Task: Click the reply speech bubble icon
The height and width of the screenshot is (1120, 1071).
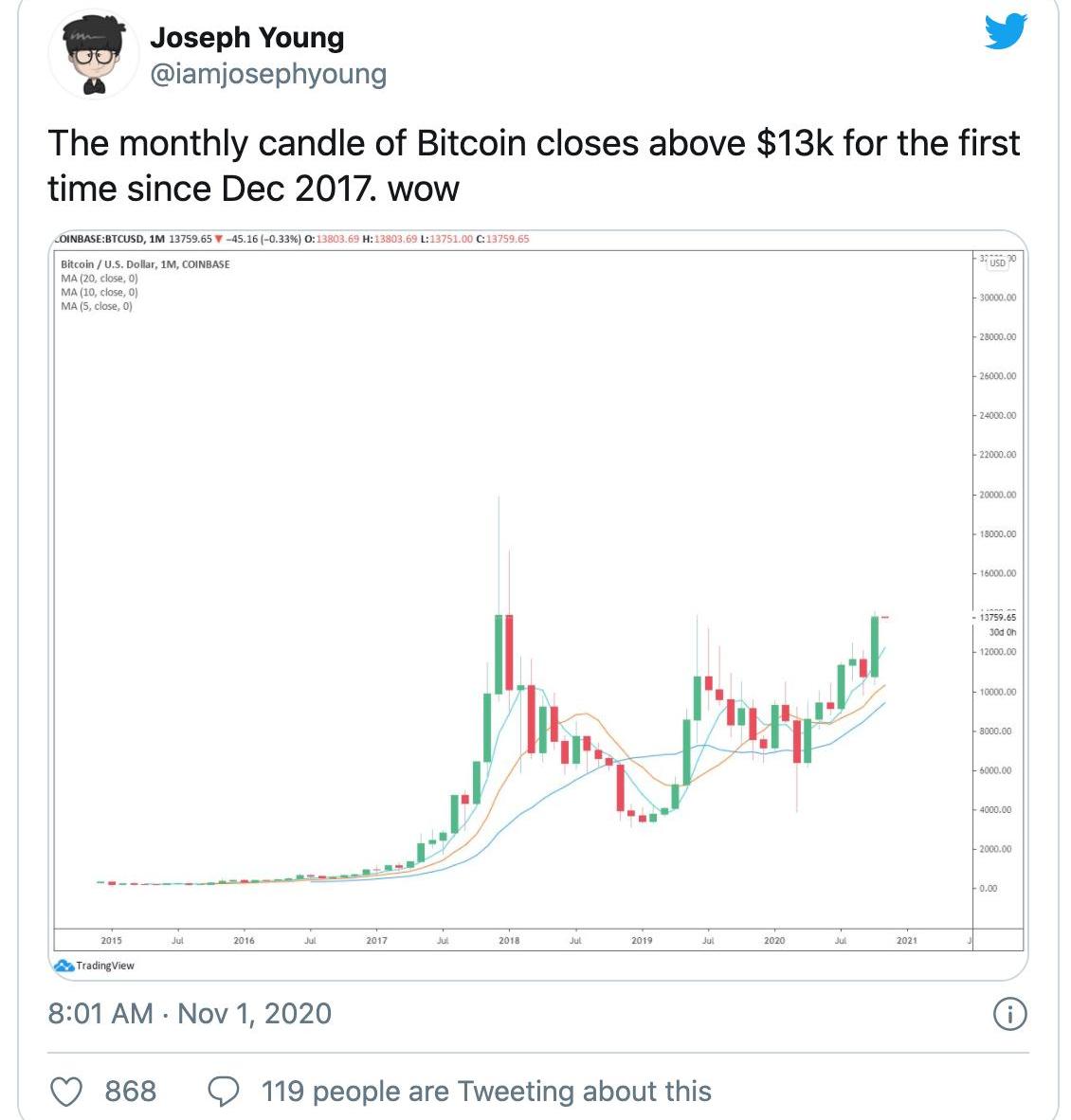Action: tap(223, 1092)
